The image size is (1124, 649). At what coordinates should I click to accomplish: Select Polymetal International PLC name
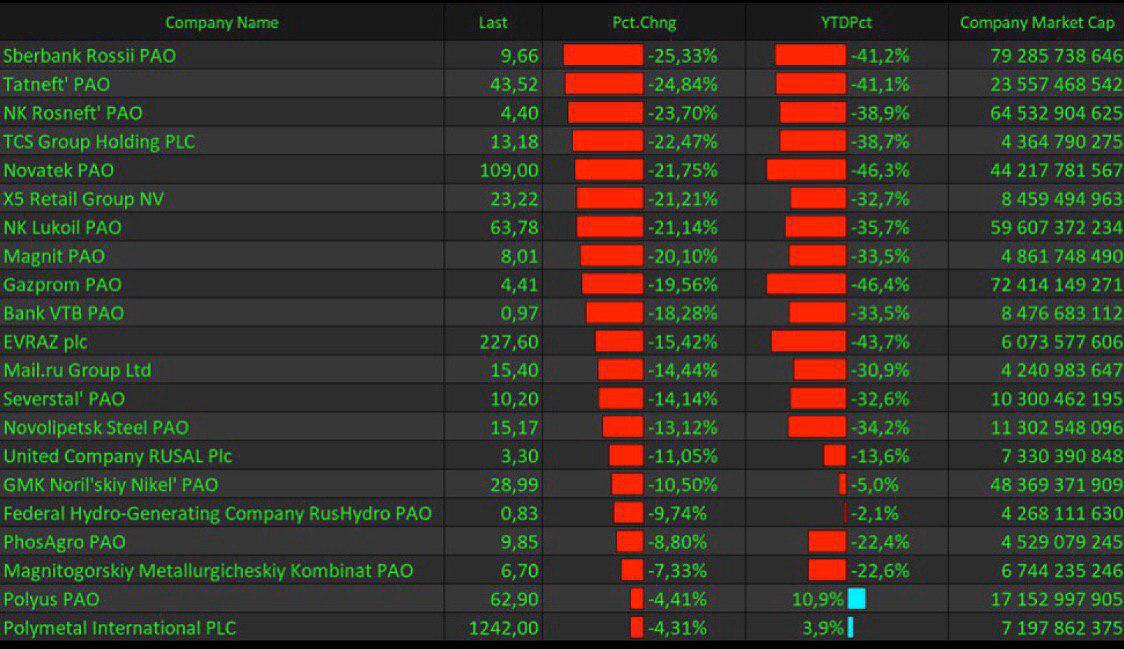click(x=120, y=628)
